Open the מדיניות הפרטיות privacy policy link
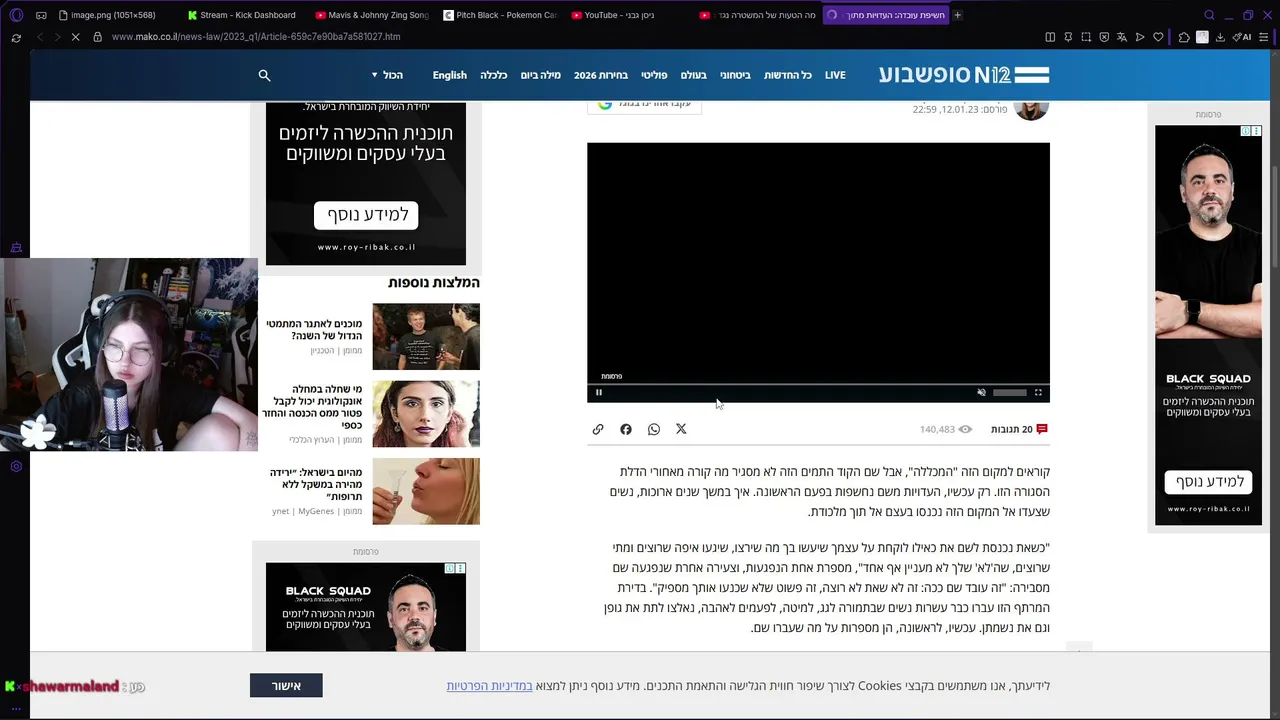The height and width of the screenshot is (720, 1280). (490, 686)
